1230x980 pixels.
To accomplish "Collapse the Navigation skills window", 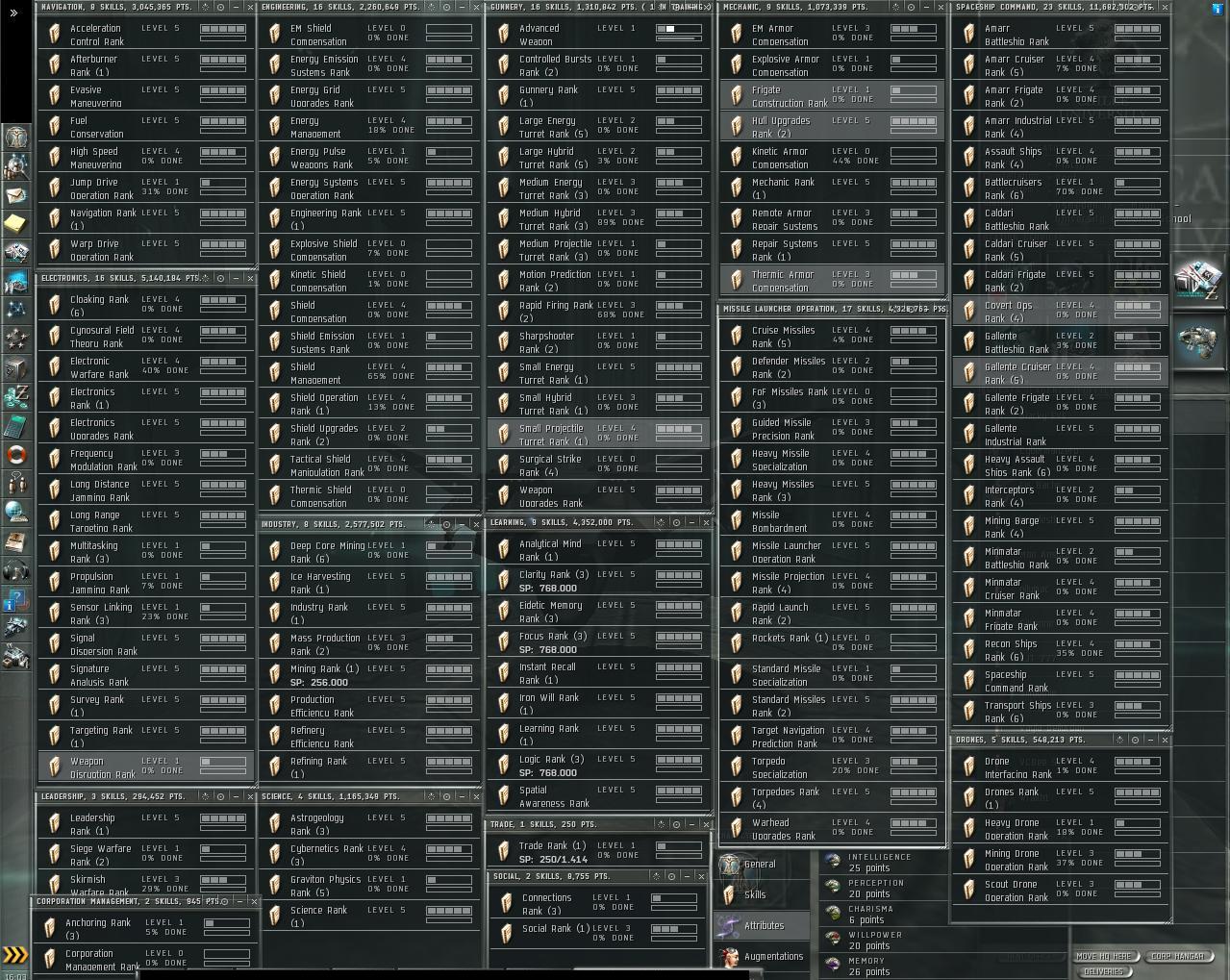I will [x=236, y=7].
